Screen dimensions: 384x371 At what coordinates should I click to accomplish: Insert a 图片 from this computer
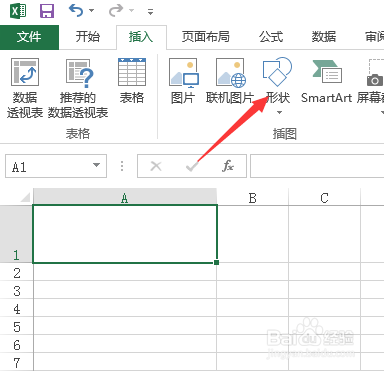tap(183, 81)
